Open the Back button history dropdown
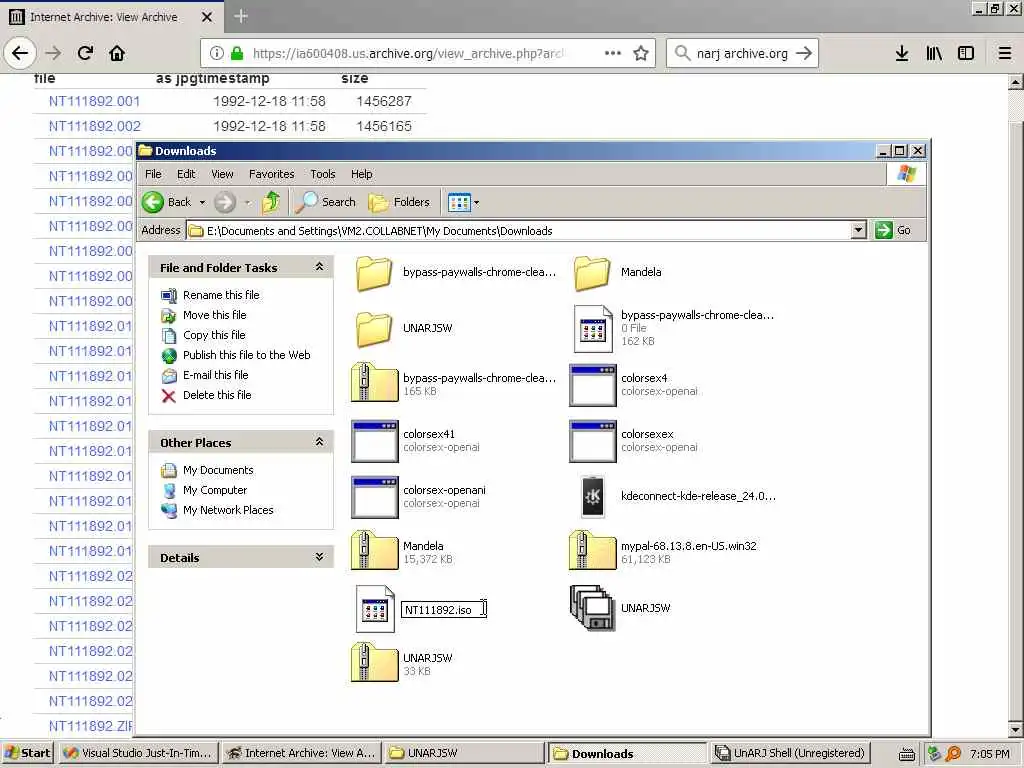This screenshot has height=768, width=1024. pos(202,203)
